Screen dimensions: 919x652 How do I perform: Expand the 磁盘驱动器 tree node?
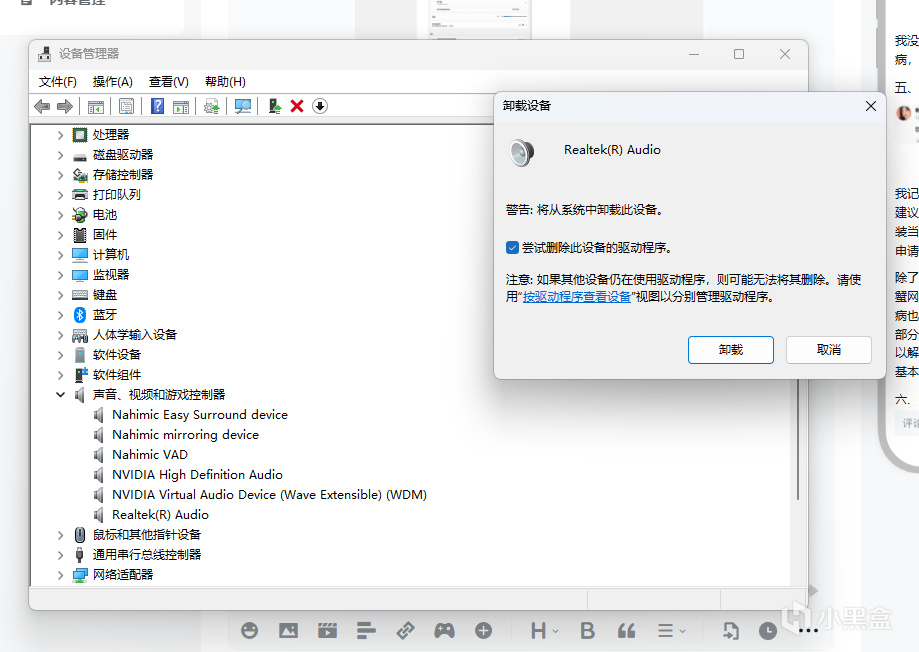point(60,155)
